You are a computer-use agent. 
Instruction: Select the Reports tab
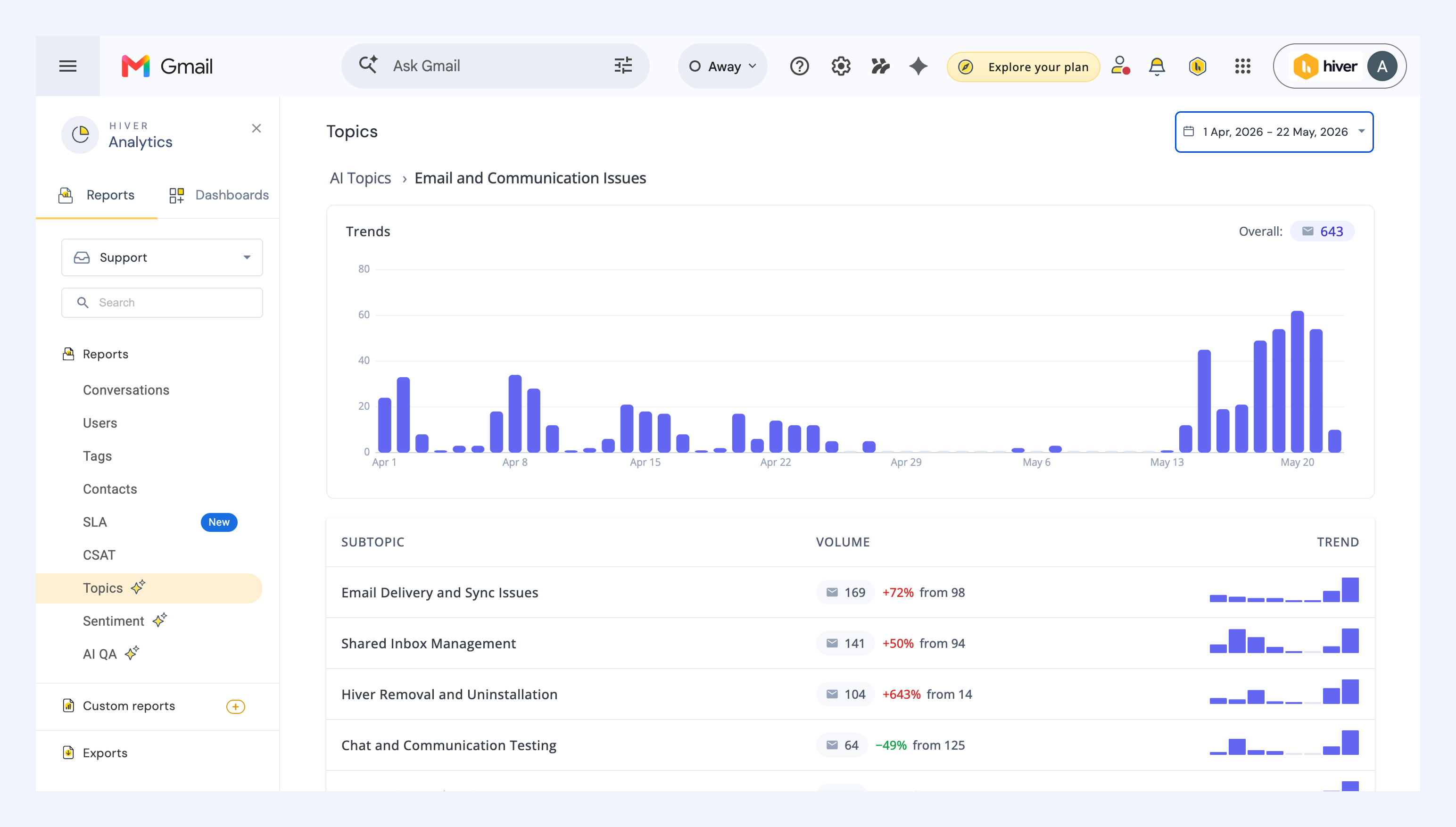97,195
